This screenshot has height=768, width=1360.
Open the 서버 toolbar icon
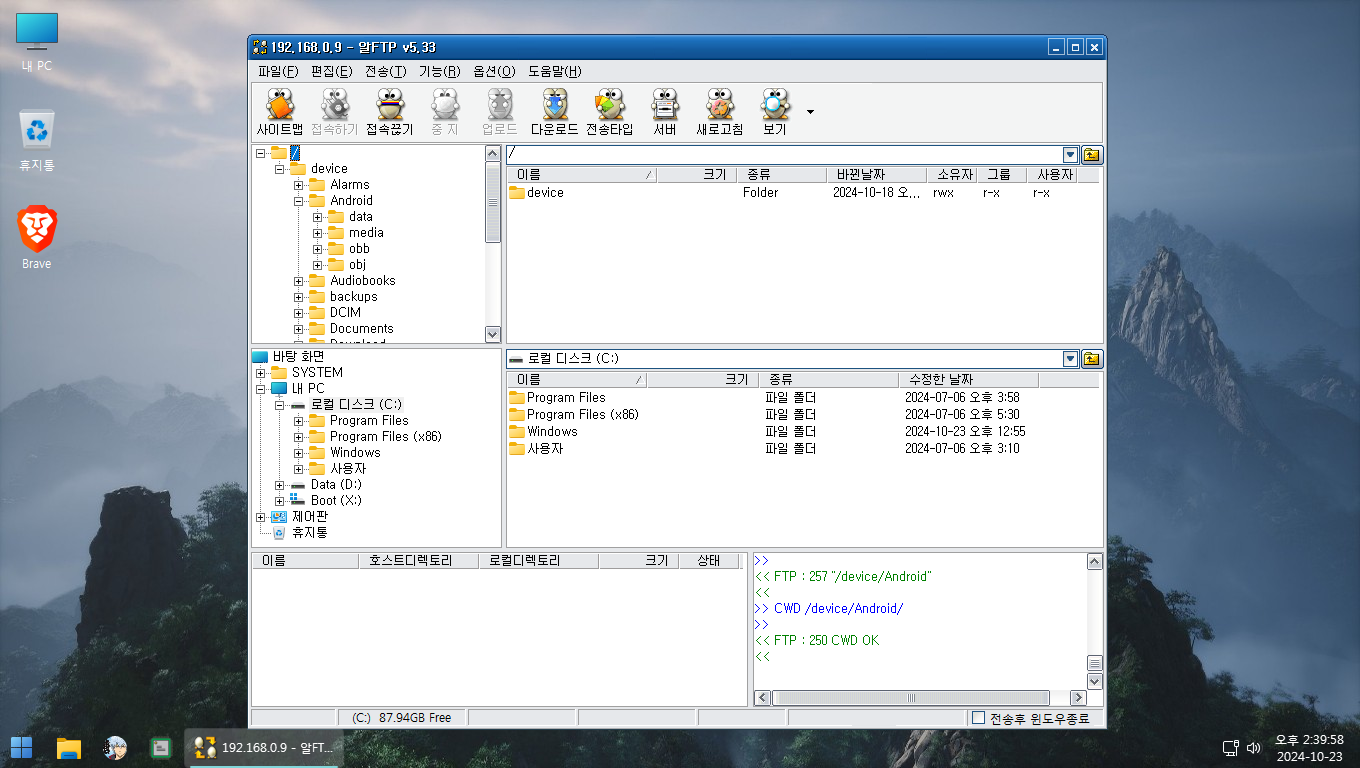pos(664,112)
